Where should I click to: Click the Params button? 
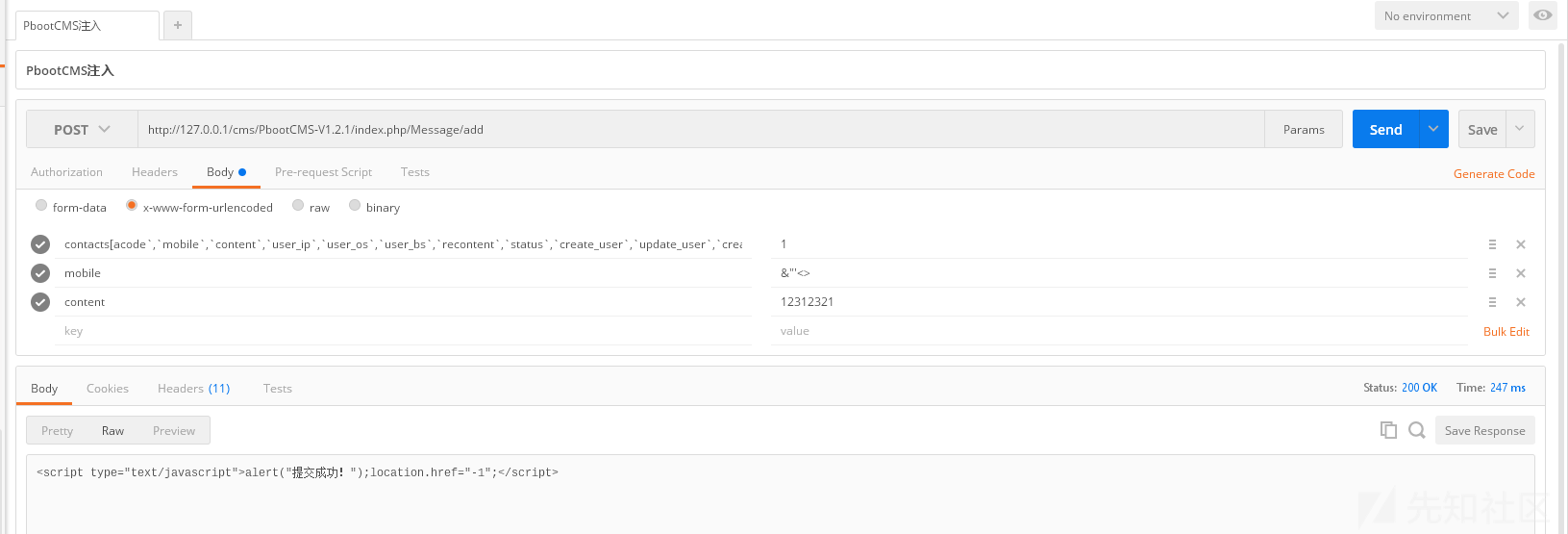[x=1304, y=129]
